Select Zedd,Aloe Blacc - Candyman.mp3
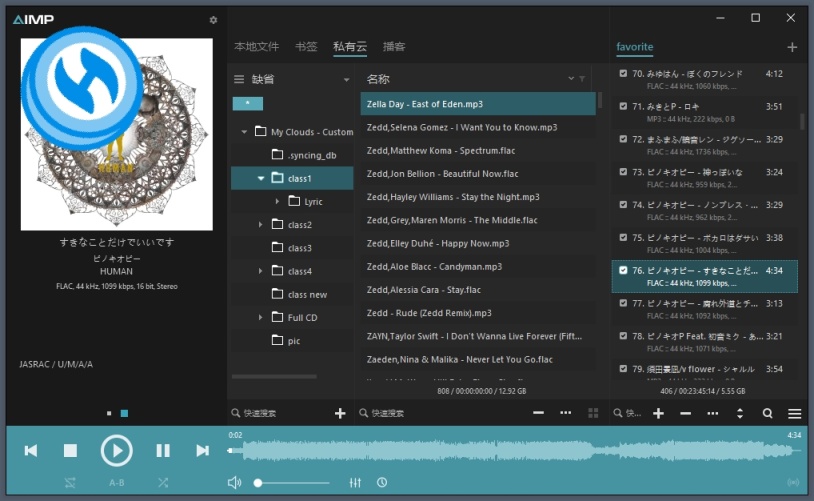 478,266
